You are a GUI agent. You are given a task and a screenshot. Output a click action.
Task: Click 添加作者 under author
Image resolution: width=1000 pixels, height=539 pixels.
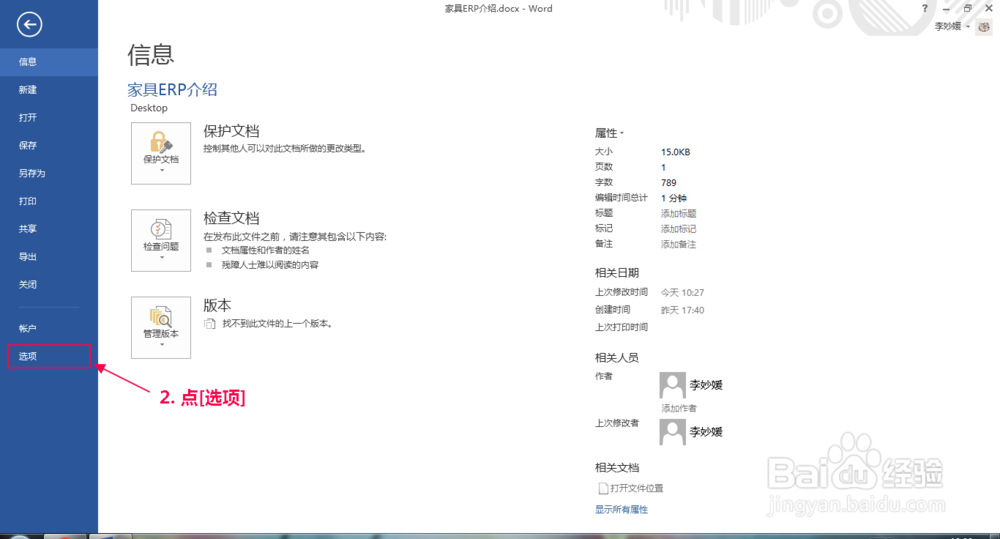click(679, 408)
